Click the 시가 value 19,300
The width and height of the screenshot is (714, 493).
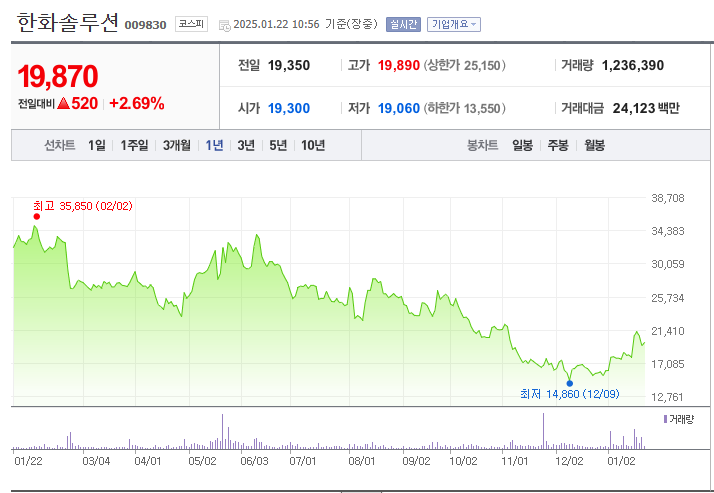click(x=289, y=108)
